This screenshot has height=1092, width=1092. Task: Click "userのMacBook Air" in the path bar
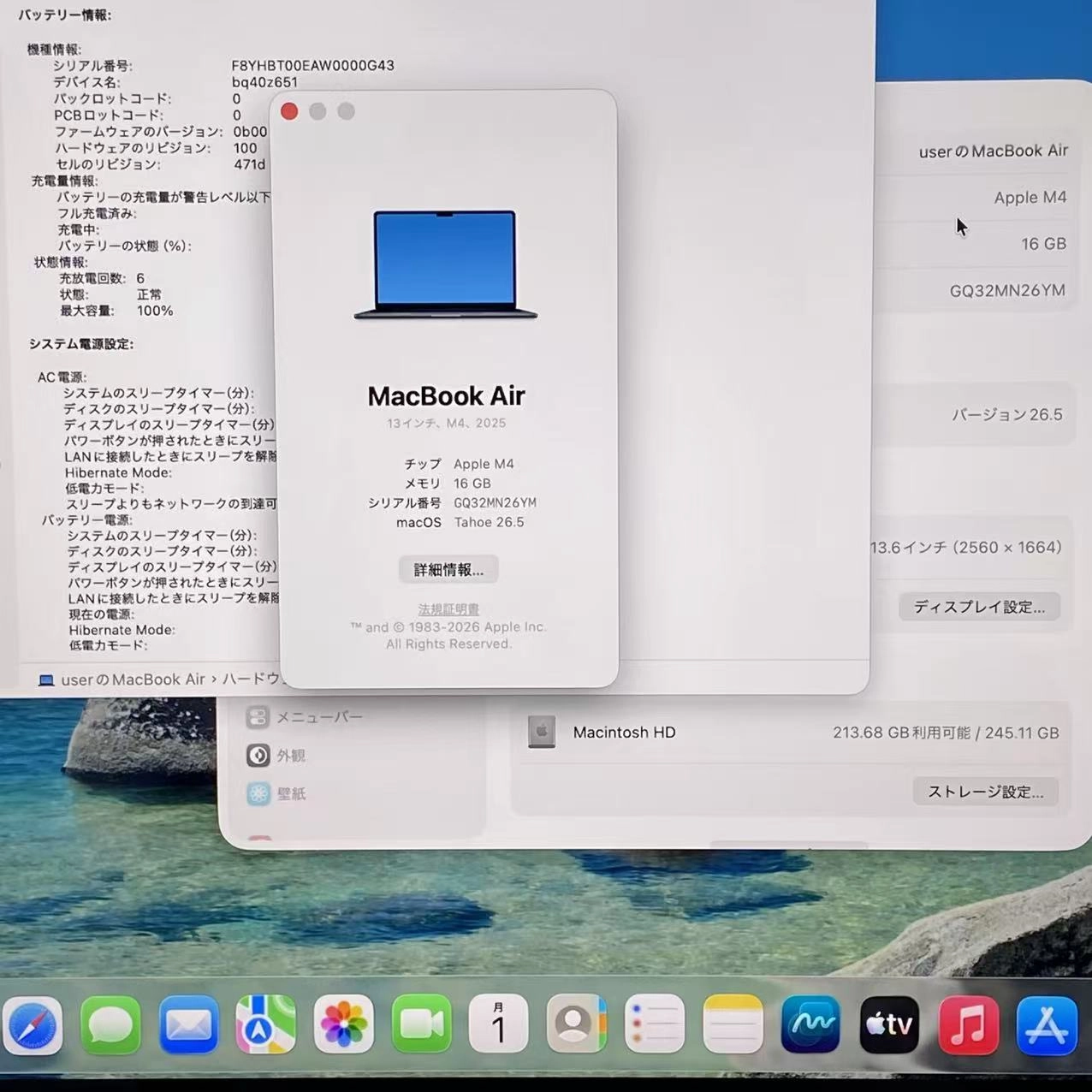133,680
